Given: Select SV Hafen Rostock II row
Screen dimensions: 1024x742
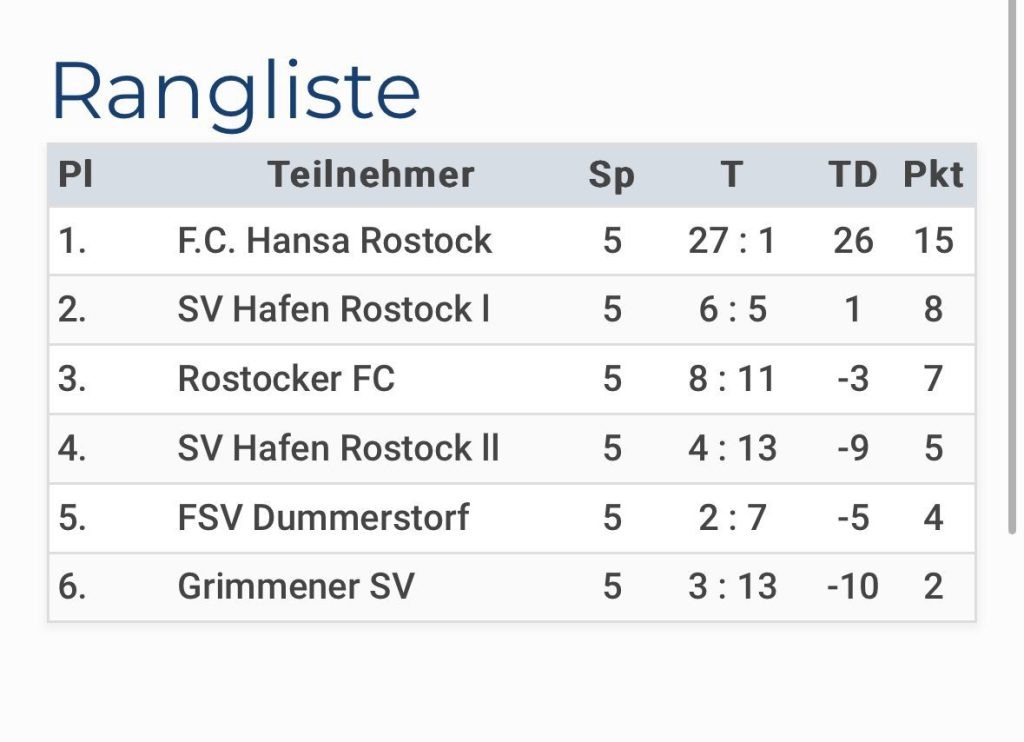Looking at the screenshot, I should pos(512,448).
